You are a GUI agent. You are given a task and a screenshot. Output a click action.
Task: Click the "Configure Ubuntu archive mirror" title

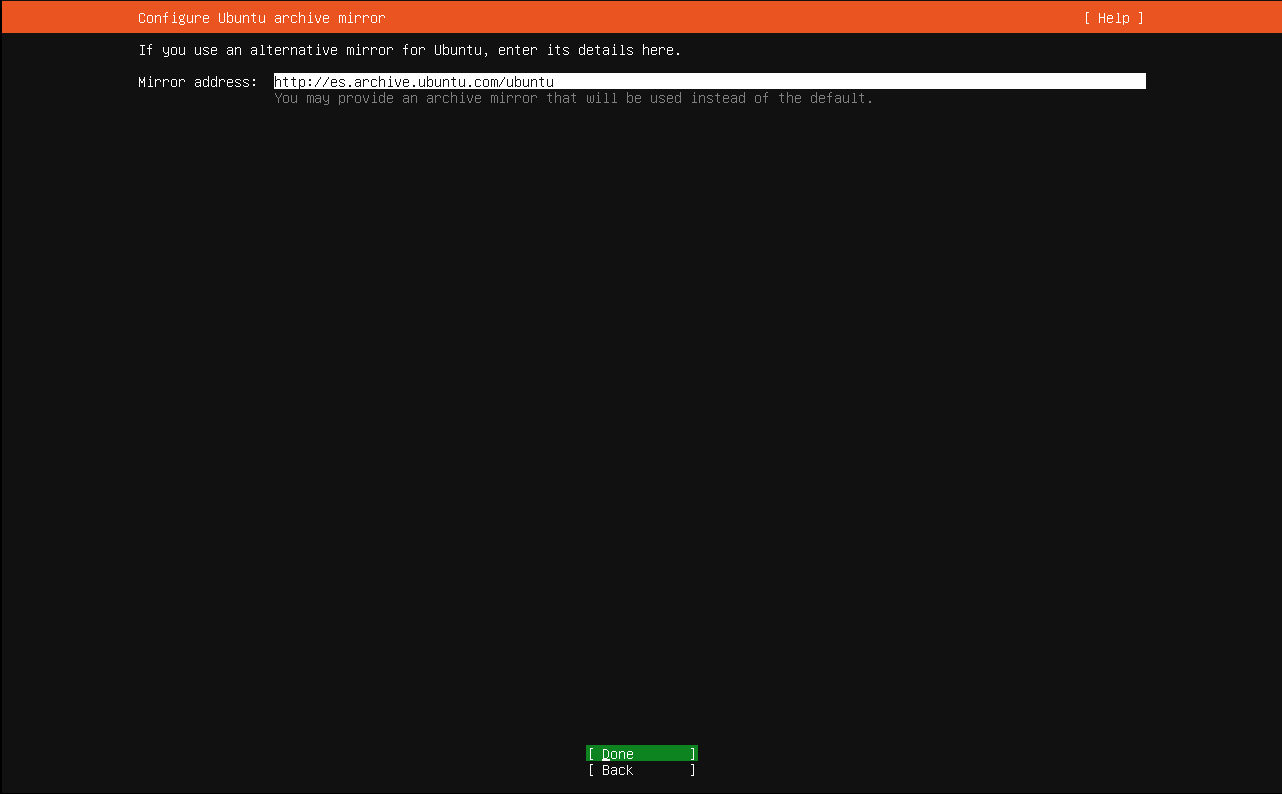point(262,18)
